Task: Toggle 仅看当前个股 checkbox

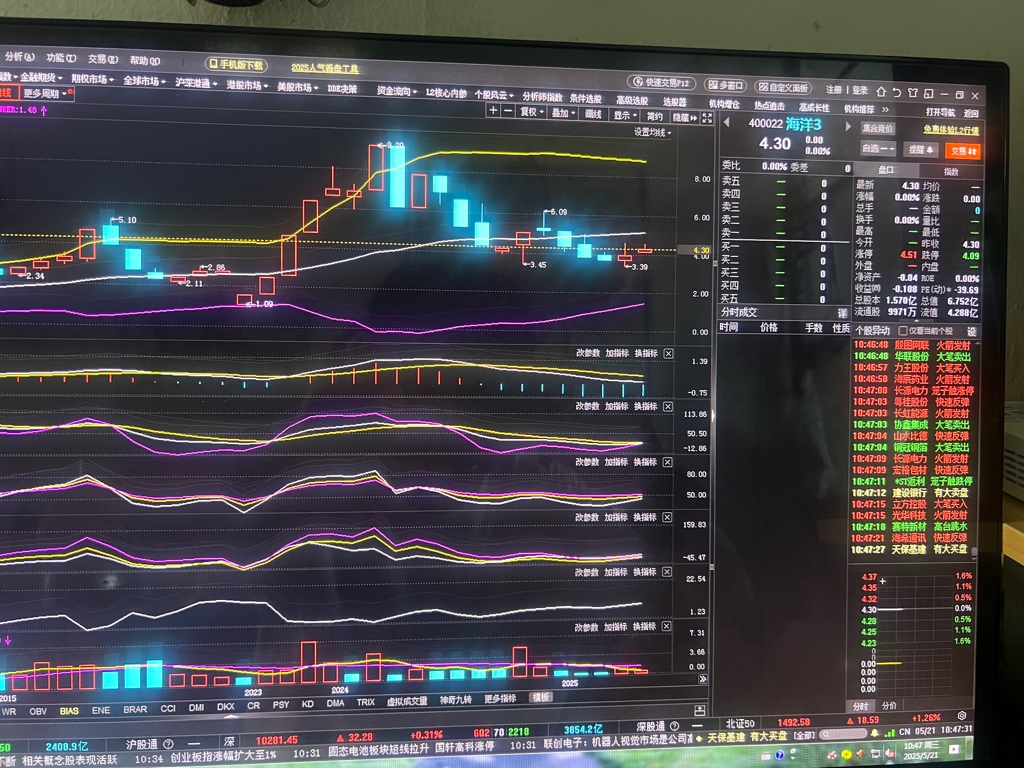Action: tap(903, 330)
